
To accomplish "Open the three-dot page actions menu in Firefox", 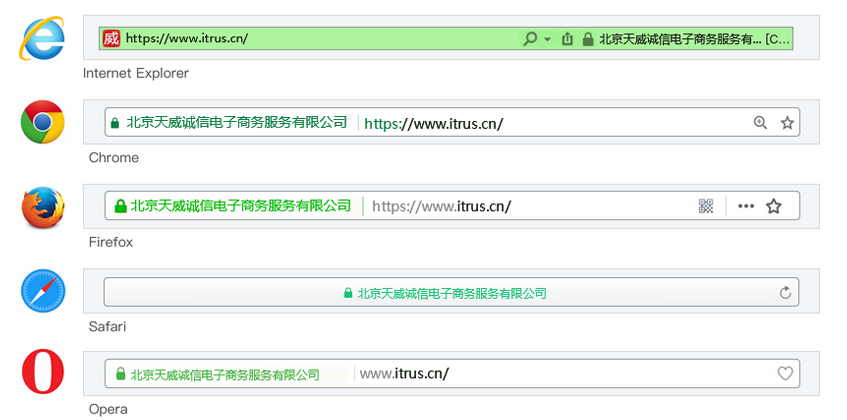I will [x=746, y=206].
